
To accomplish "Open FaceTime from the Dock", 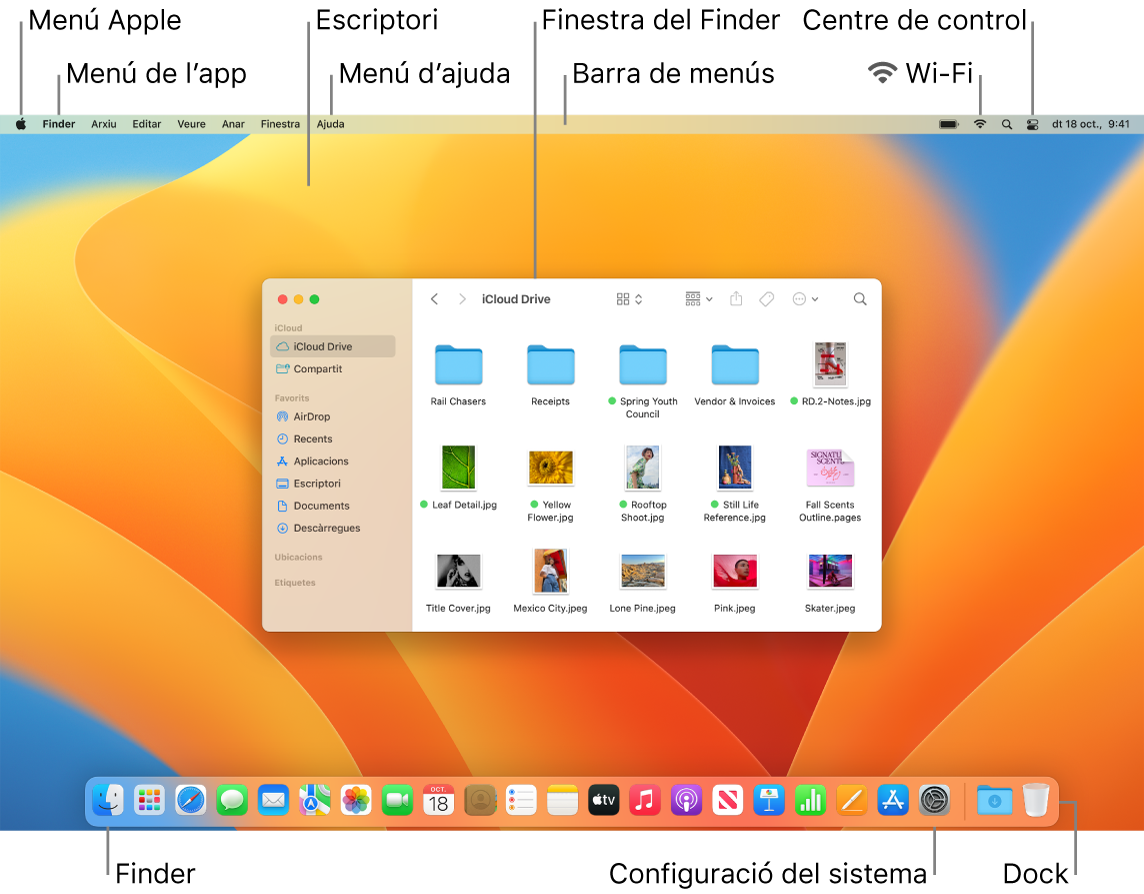I will tap(397, 801).
